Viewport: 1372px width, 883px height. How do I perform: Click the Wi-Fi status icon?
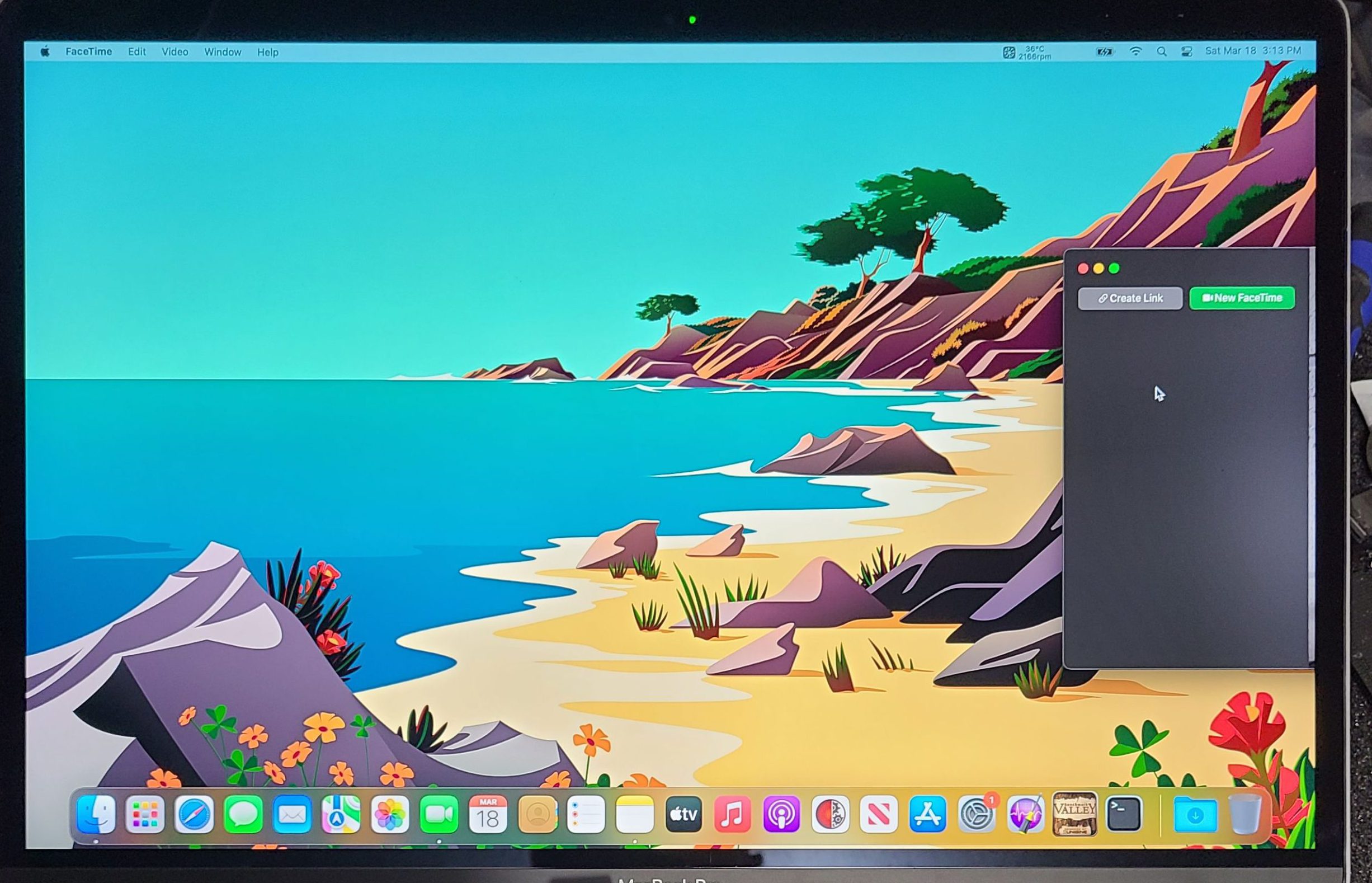pos(1135,51)
